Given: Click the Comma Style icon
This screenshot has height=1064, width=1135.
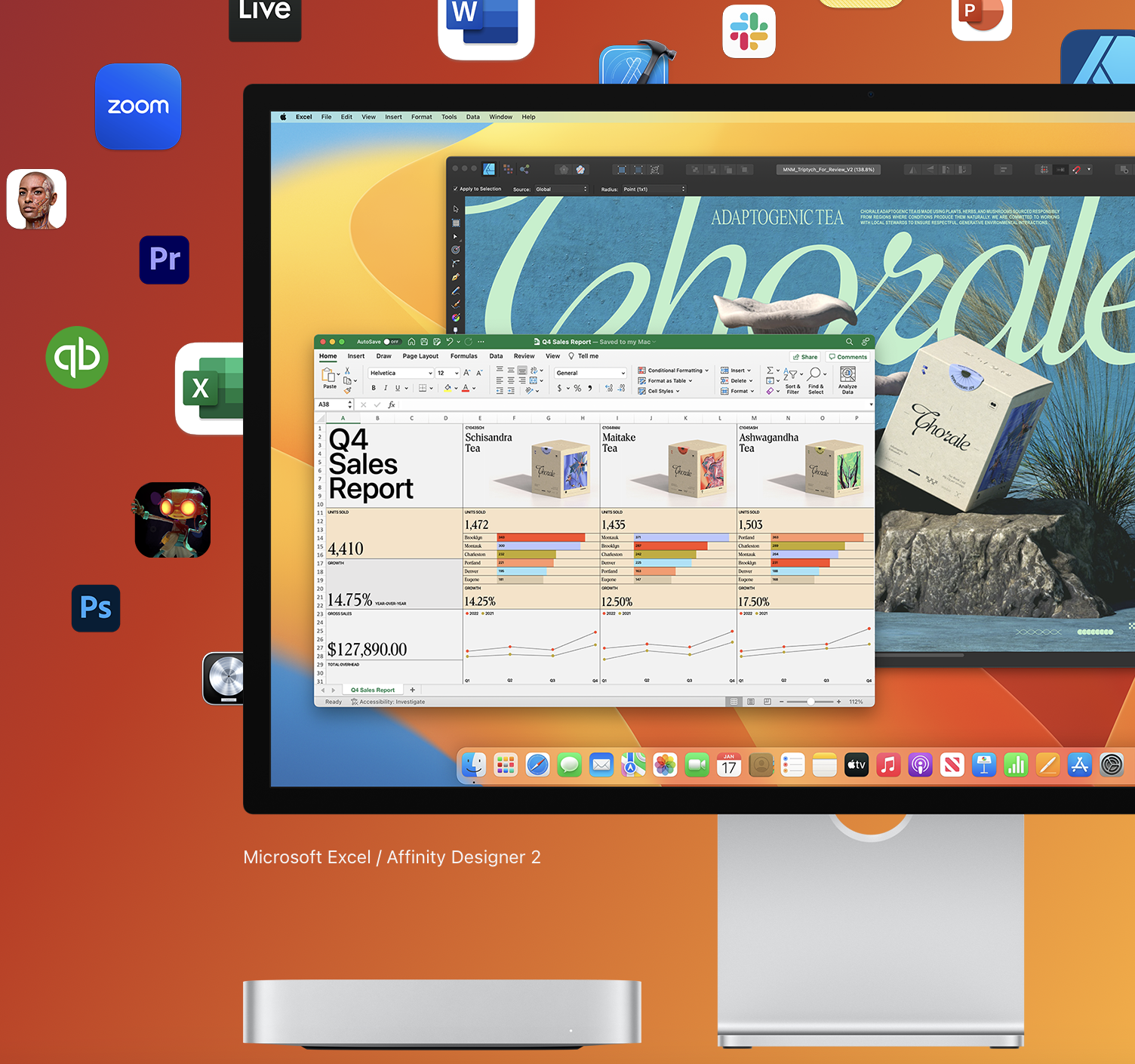Looking at the screenshot, I should pyautogui.click(x=589, y=388).
